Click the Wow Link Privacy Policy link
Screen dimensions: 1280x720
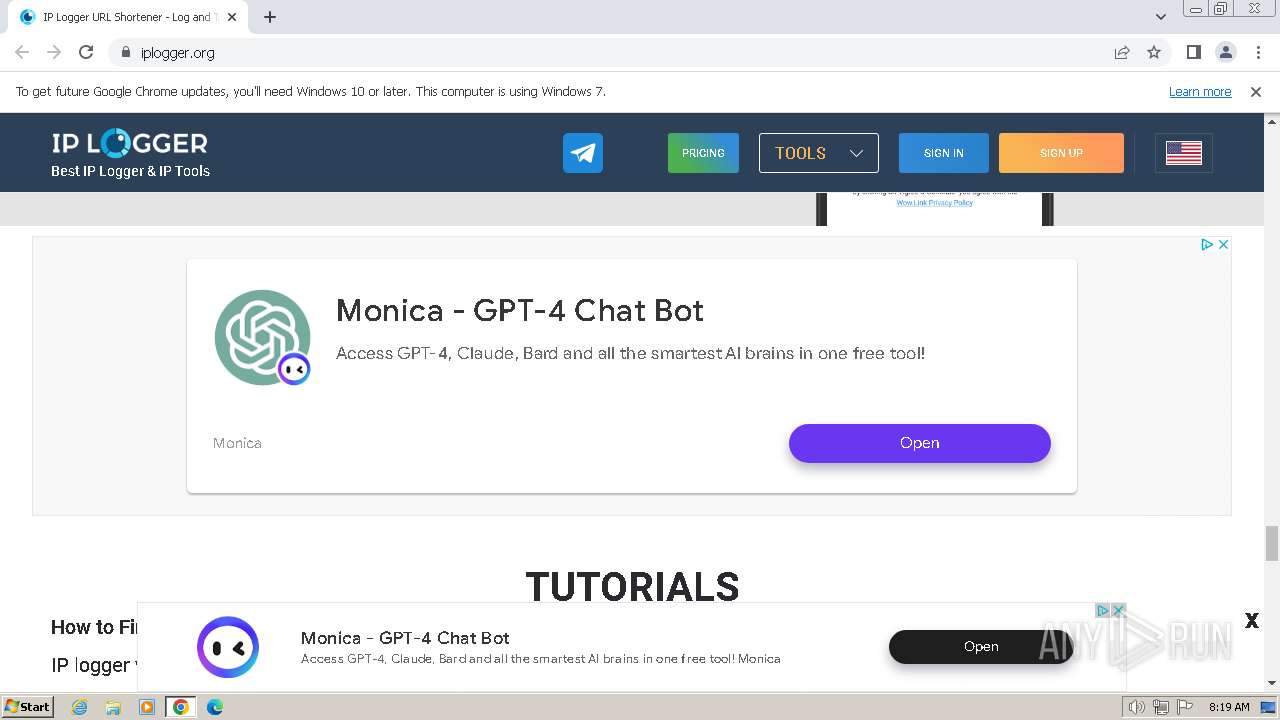coord(934,202)
